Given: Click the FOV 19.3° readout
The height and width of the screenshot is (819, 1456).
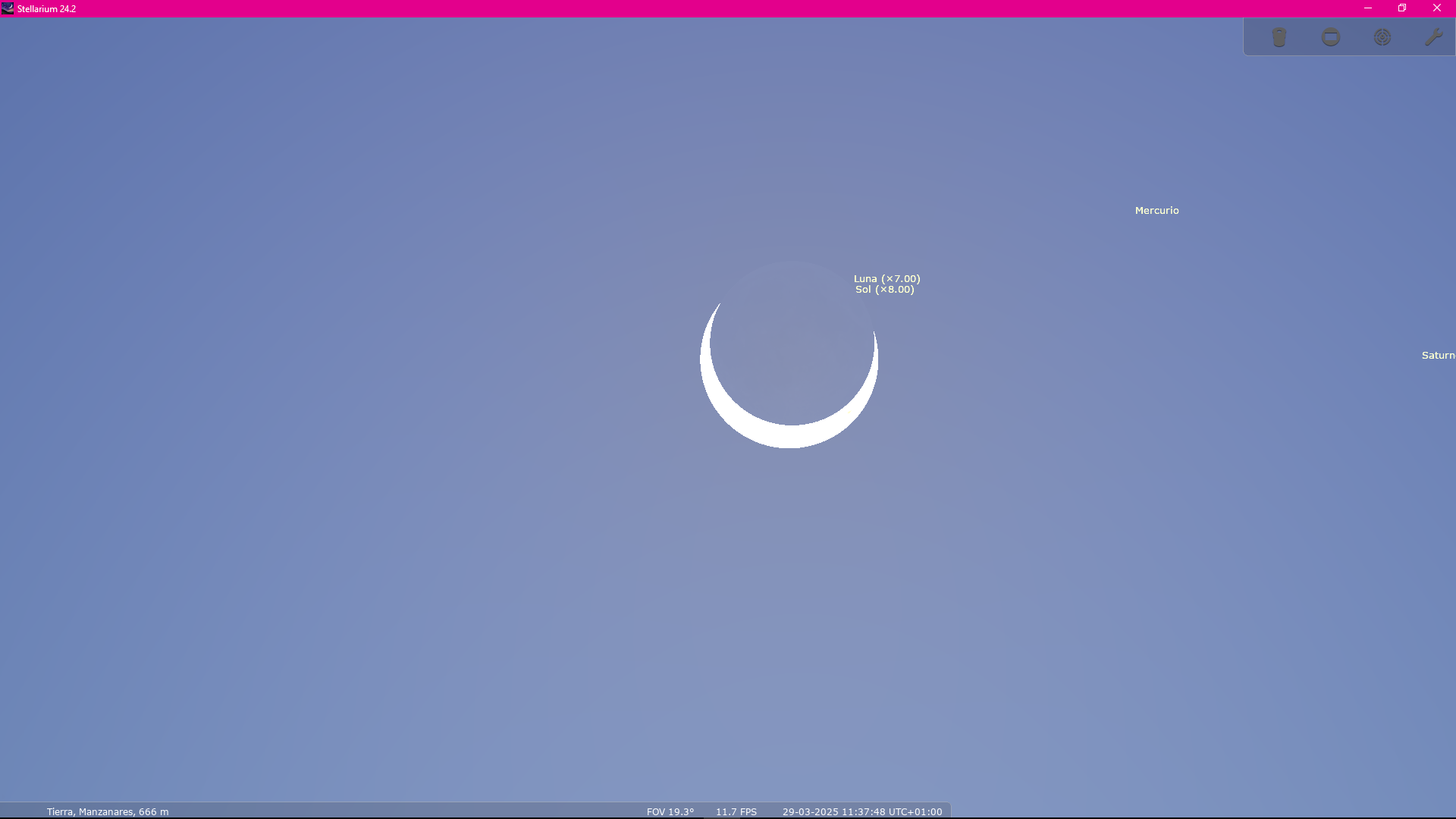Looking at the screenshot, I should click(670, 811).
